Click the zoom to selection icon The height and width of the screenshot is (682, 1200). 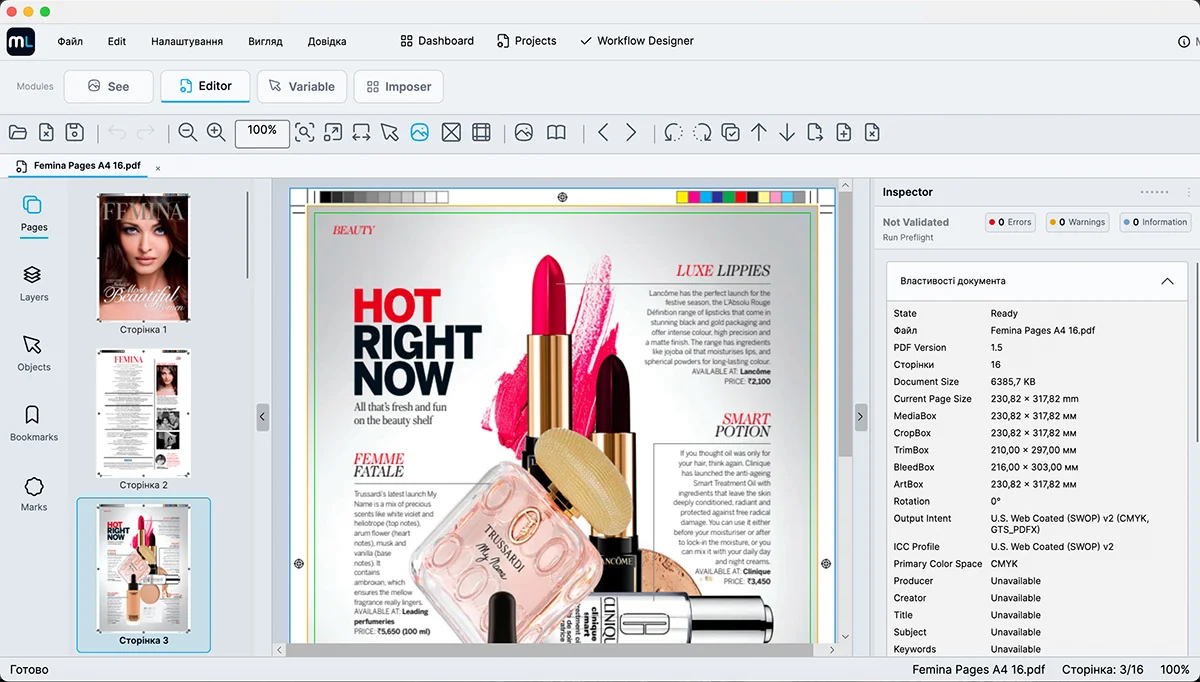305,132
